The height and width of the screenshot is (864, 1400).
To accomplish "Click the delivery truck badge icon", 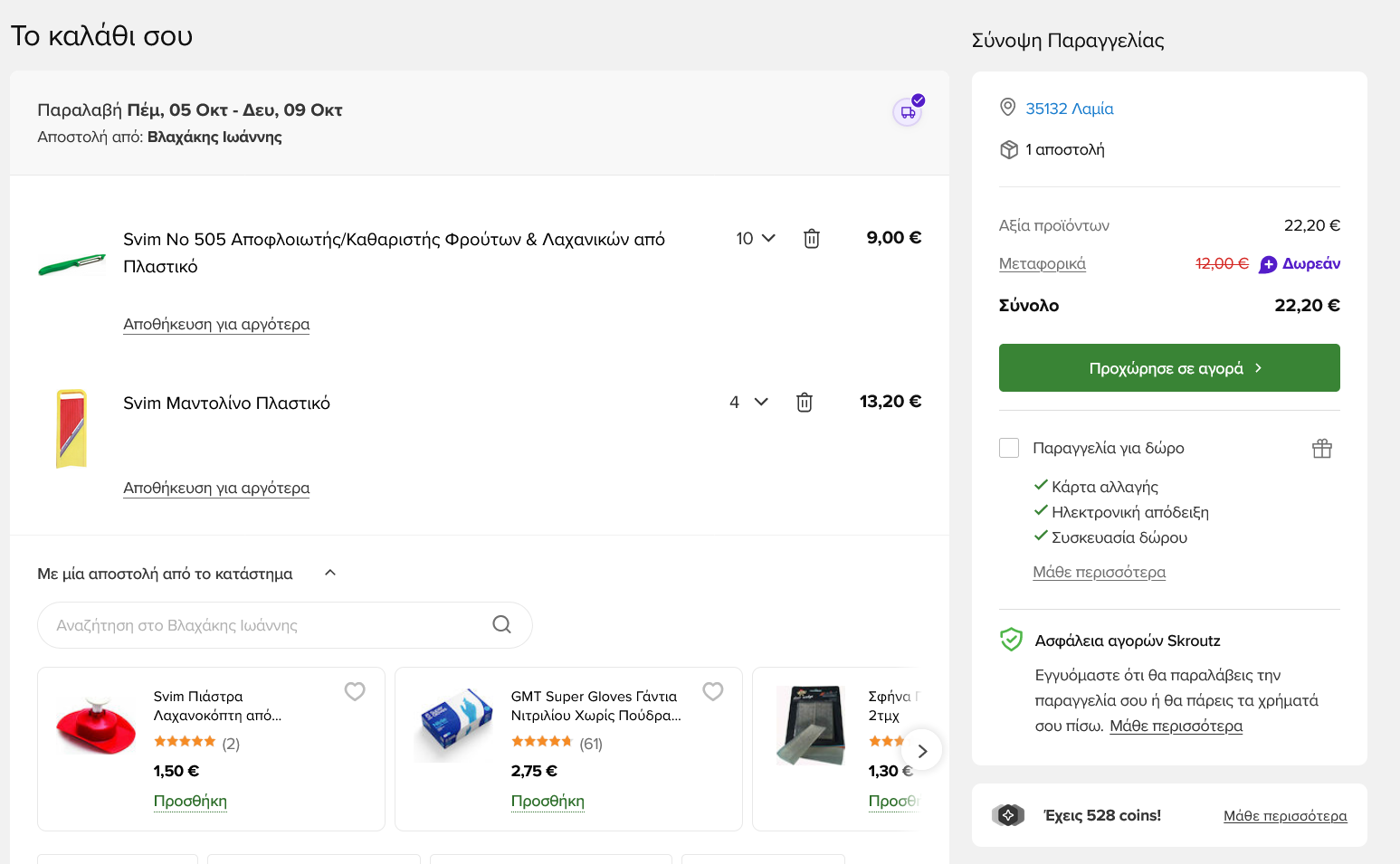I will pyautogui.click(x=908, y=111).
